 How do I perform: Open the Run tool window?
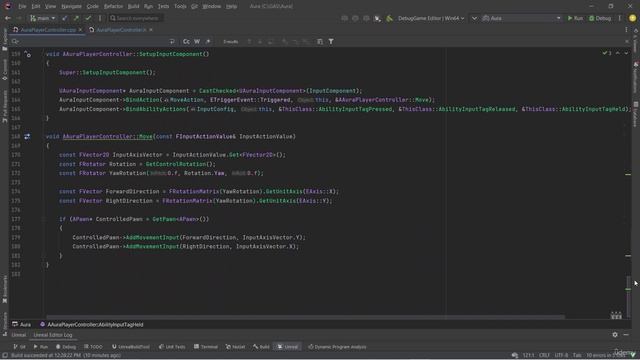[x=41, y=347]
